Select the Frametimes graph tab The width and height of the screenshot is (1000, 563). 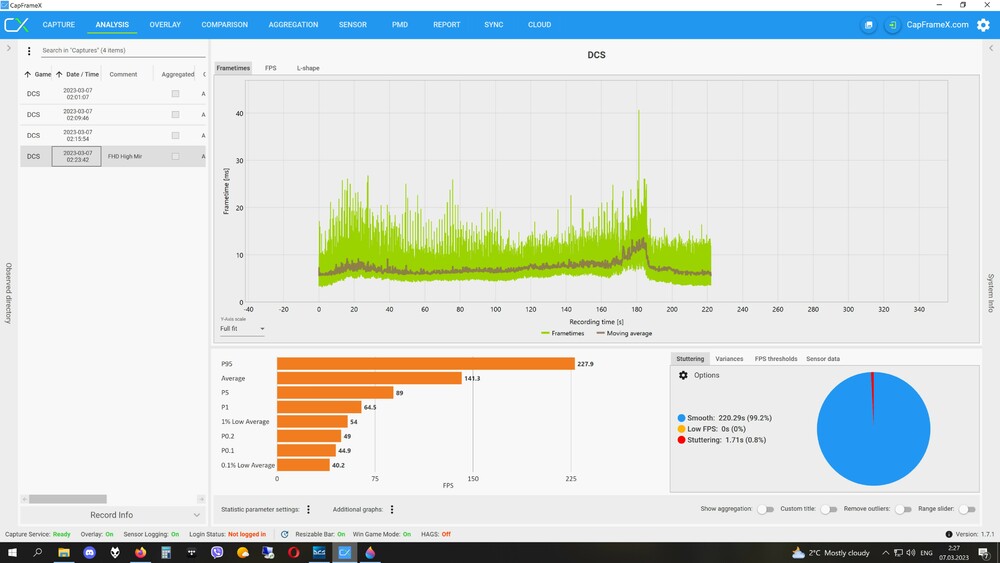tap(233, 68)
